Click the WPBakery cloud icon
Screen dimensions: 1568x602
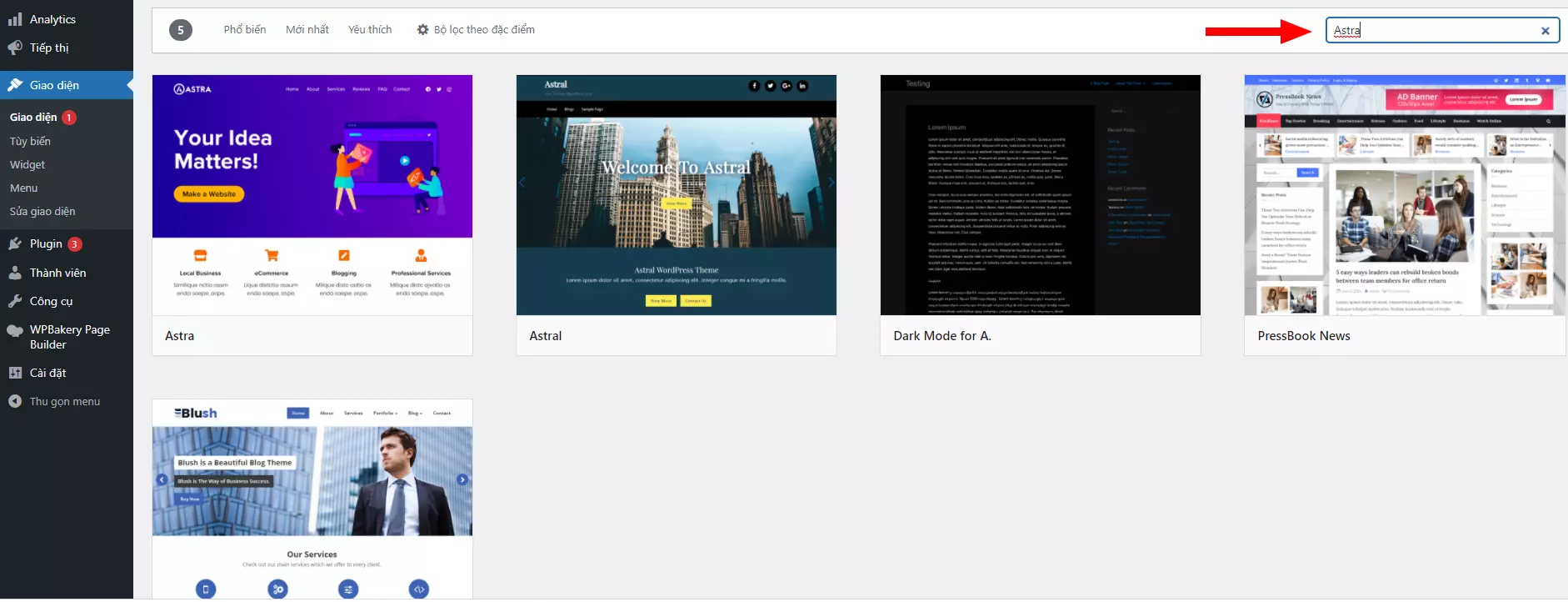[15, 330]
